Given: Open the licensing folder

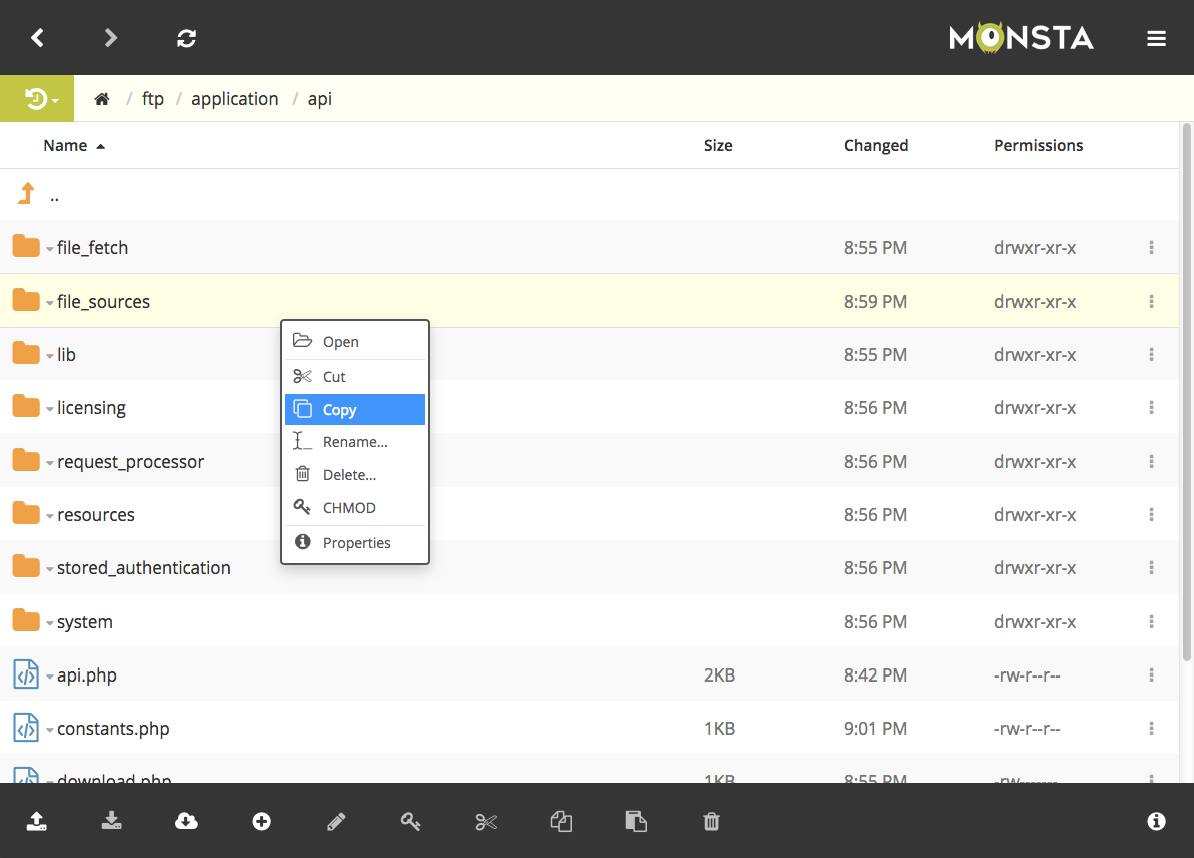Looking at the screenshot, I should tap(91, 408).
